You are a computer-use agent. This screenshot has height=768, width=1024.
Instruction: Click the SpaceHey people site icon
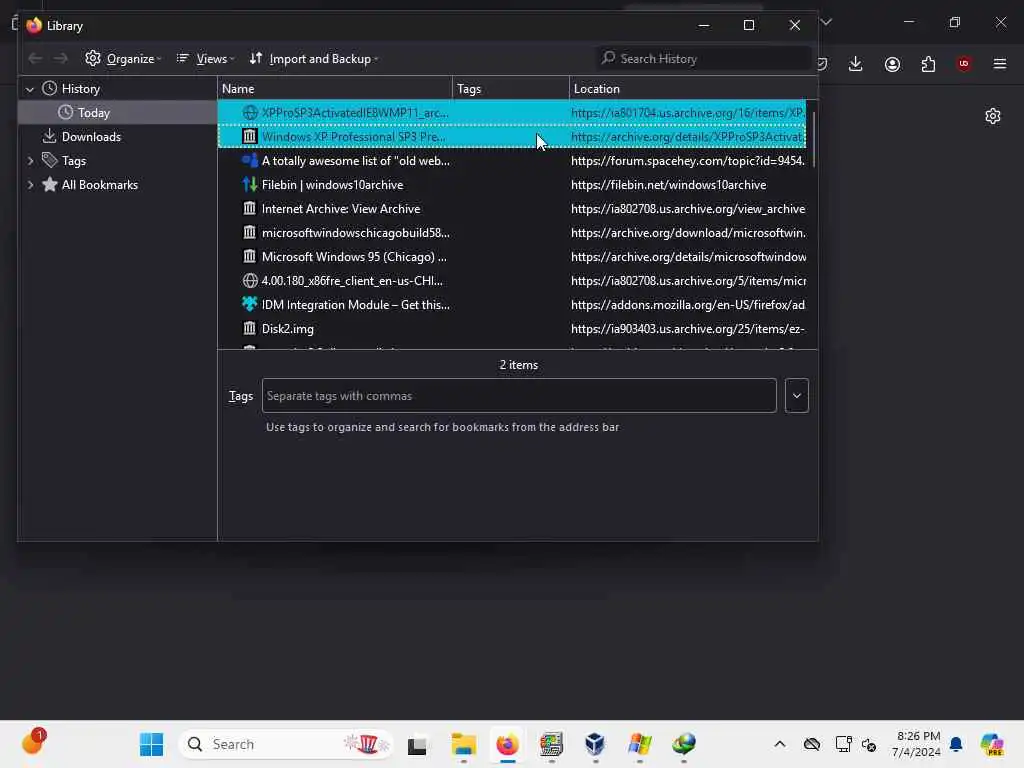click(x=249, y=161)
